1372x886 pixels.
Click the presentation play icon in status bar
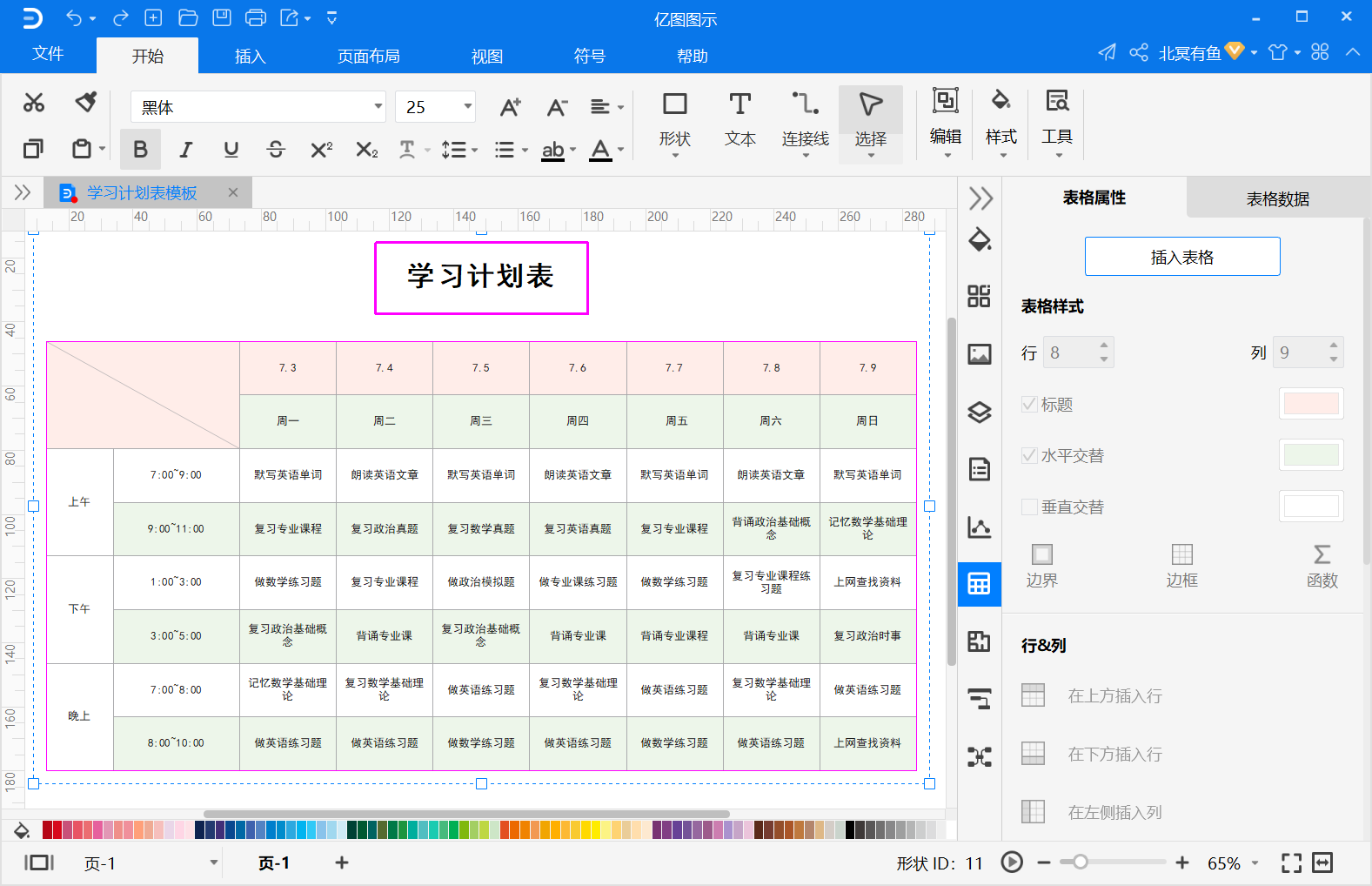pyautogui.click(x=1012, y=863)
